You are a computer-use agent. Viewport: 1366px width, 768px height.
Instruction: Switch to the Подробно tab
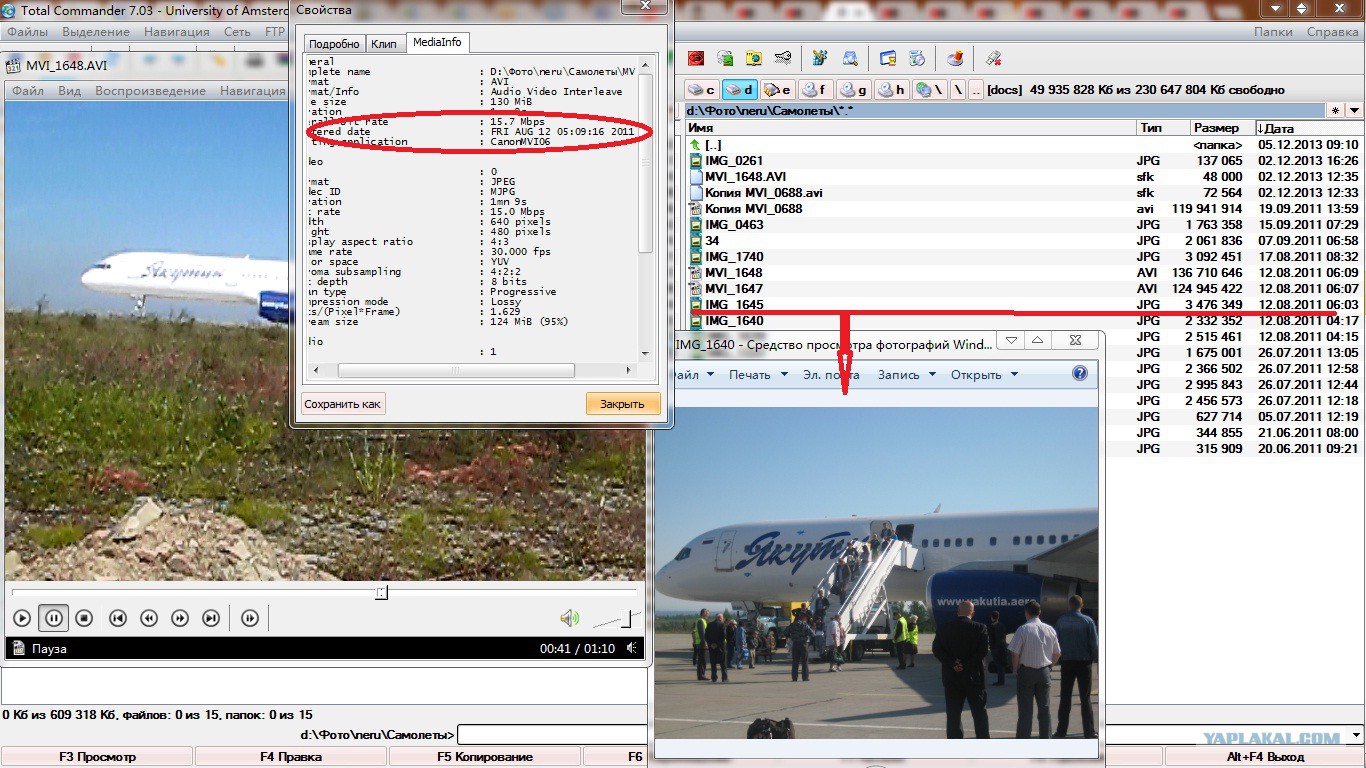tap(334, 44)
